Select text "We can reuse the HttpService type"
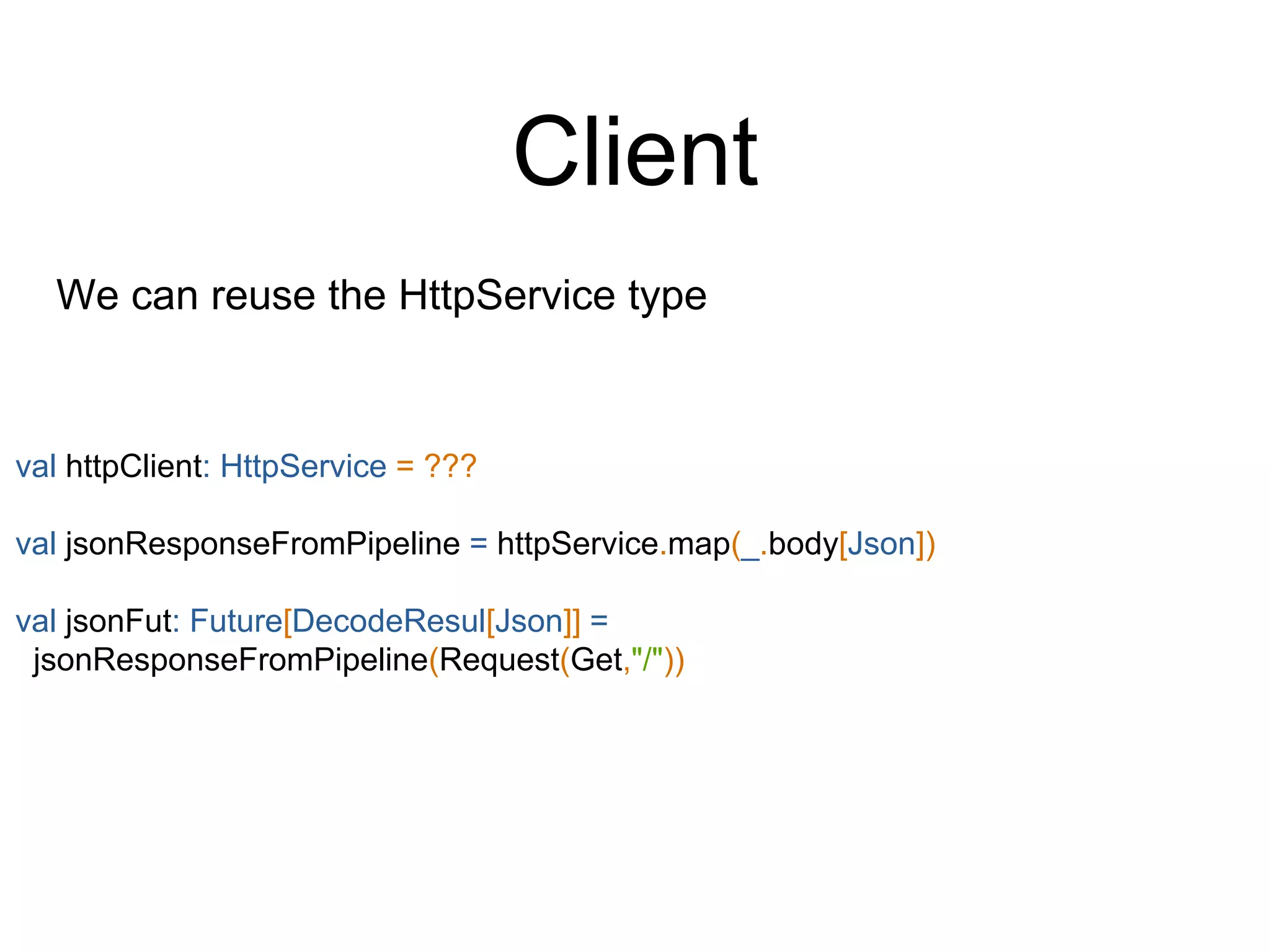The image size is (1270, 952). [381, 296]
